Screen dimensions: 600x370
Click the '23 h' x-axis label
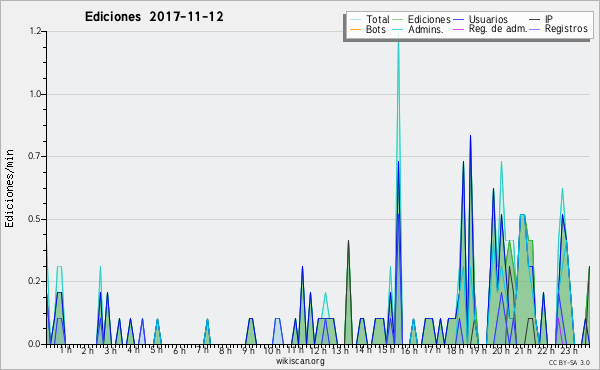569,350
